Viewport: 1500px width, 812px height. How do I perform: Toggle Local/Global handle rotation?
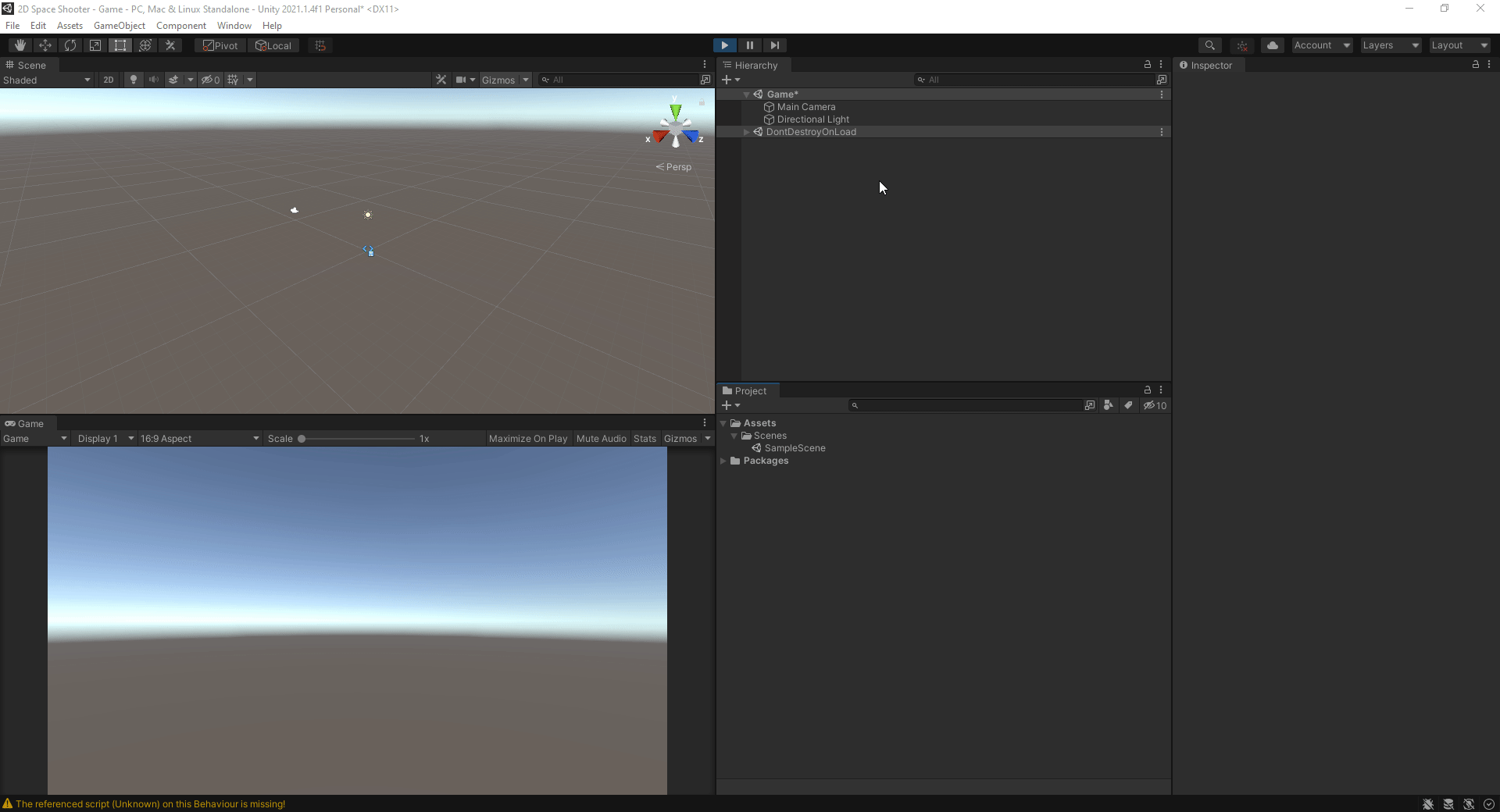273,45
